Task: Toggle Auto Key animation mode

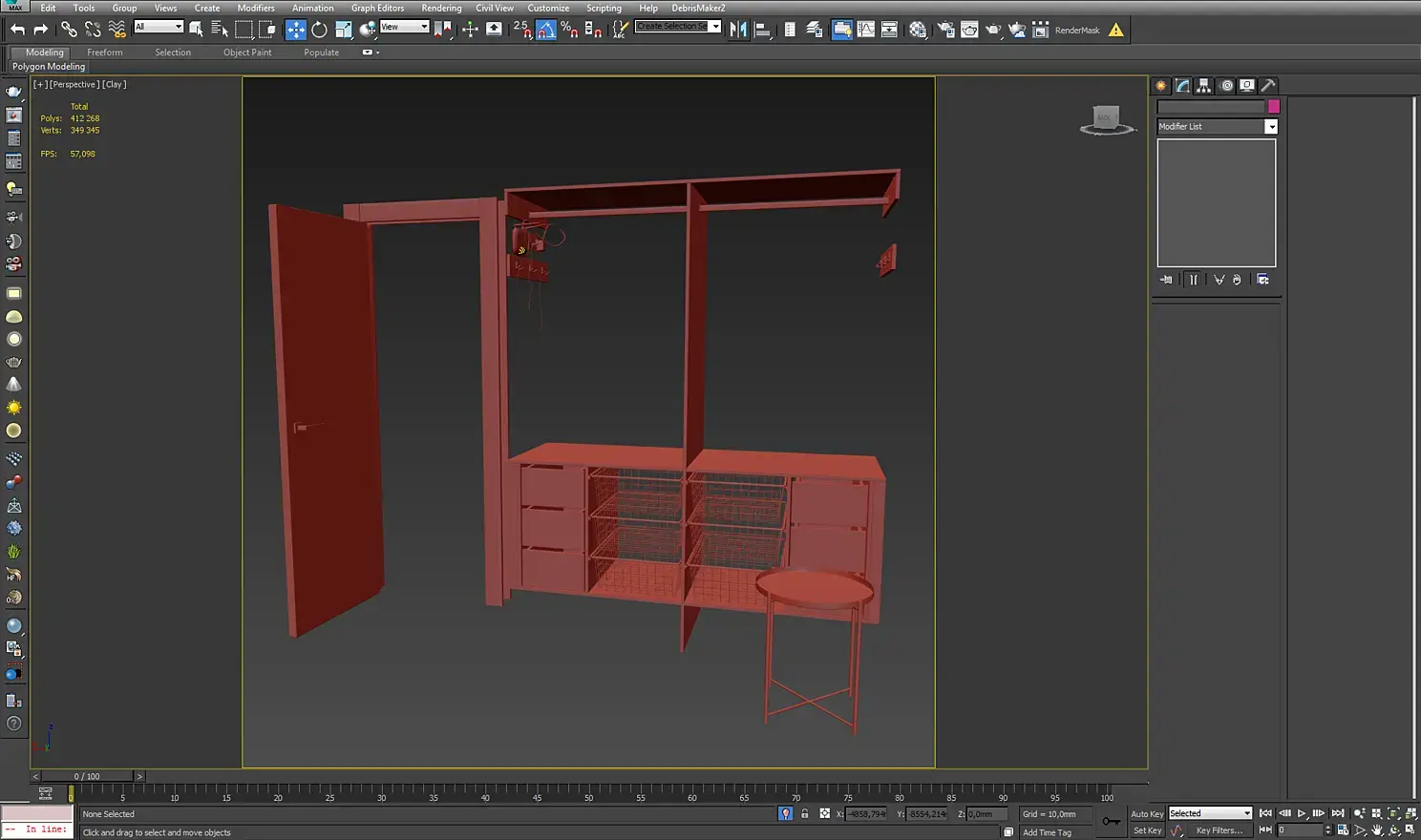Action: [x=1146, y=814]
